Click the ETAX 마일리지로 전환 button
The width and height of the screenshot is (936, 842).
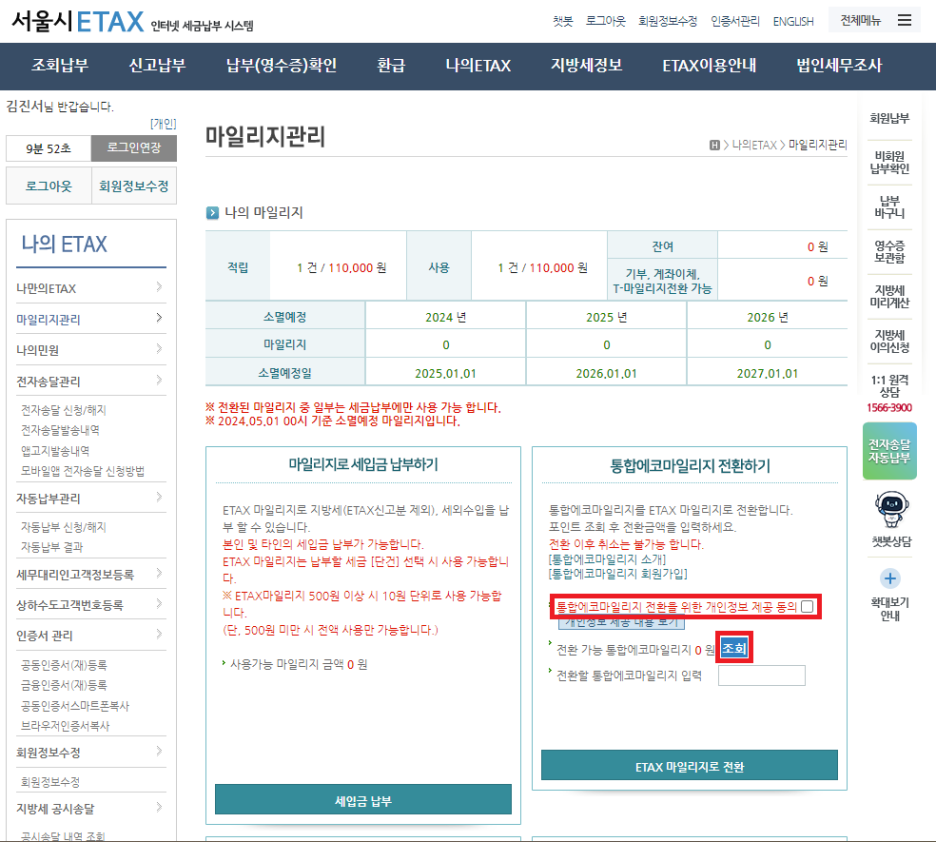(x=689, y=766)
